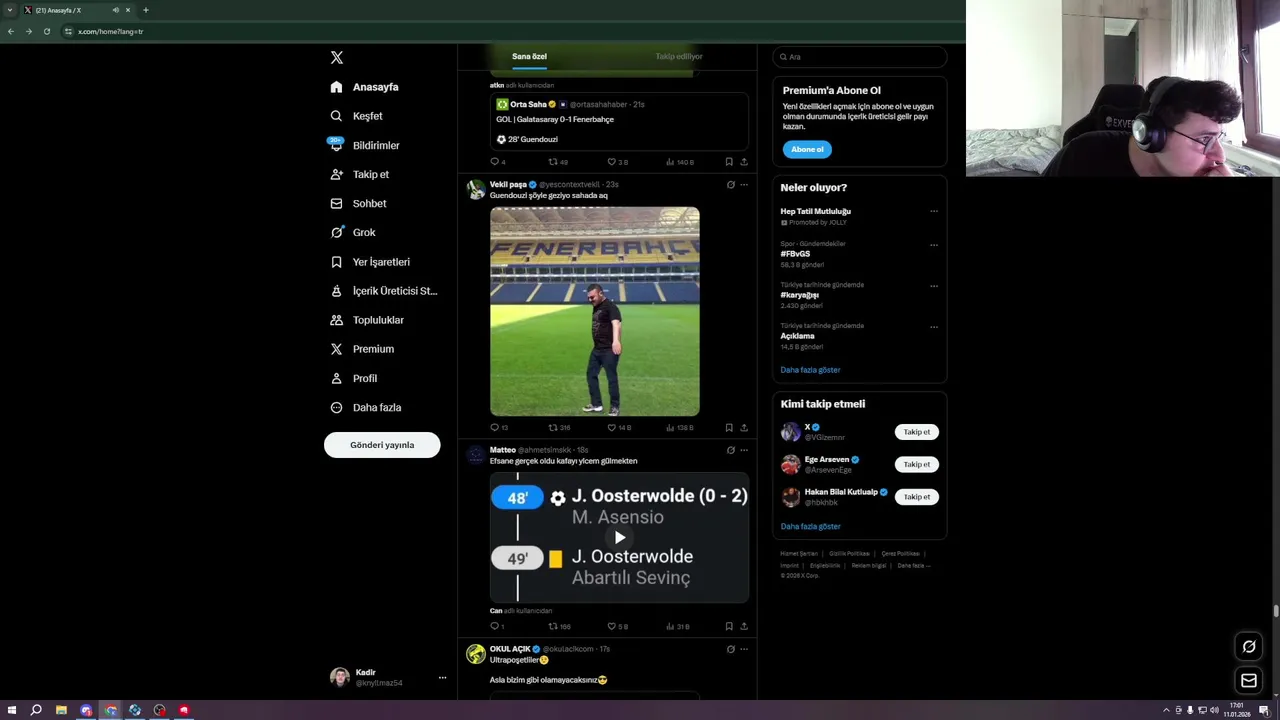Open options for #FBvGS trend
1280x720 pixels.
(934, 245)
